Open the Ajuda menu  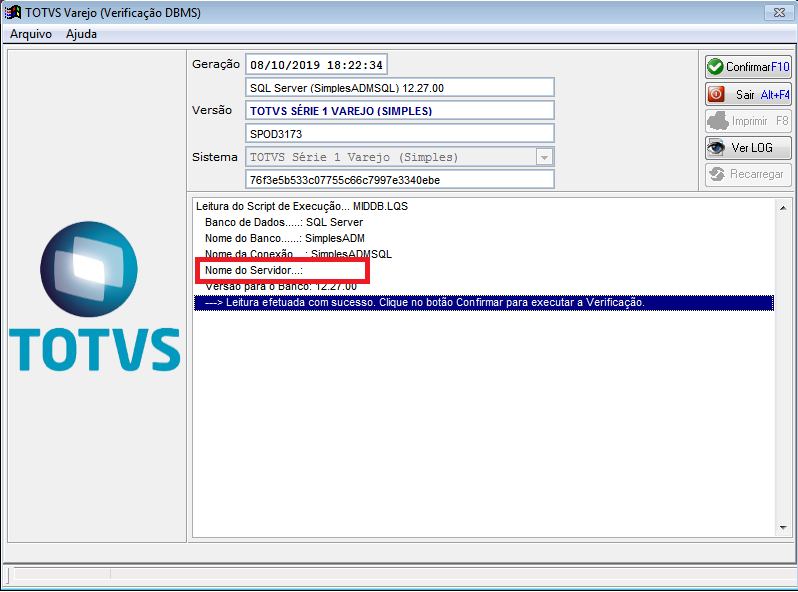(x=81, y=34)
